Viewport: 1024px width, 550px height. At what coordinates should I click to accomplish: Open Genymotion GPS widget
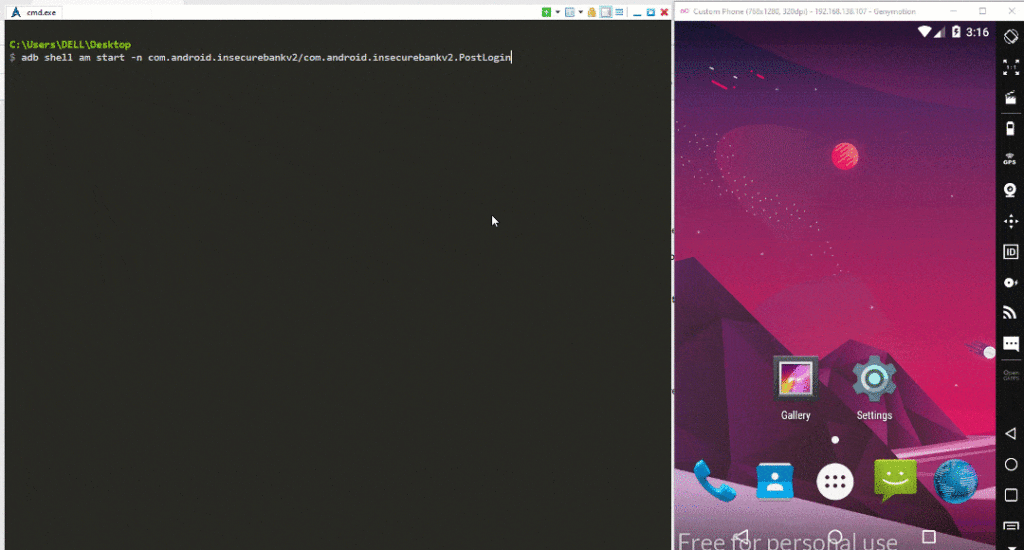pyautogui.click(x=1010, y=159)
